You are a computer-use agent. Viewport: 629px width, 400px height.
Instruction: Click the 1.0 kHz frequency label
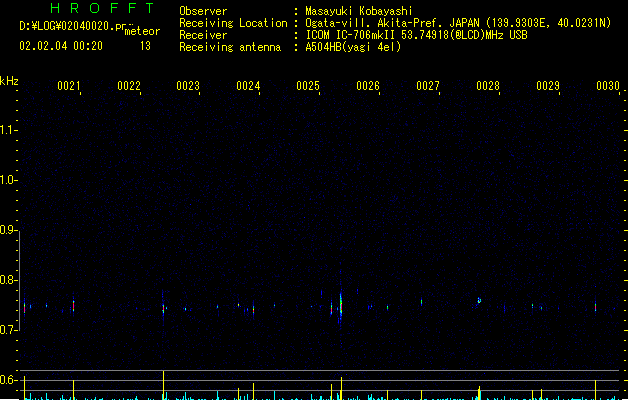[x=8, y=180]
